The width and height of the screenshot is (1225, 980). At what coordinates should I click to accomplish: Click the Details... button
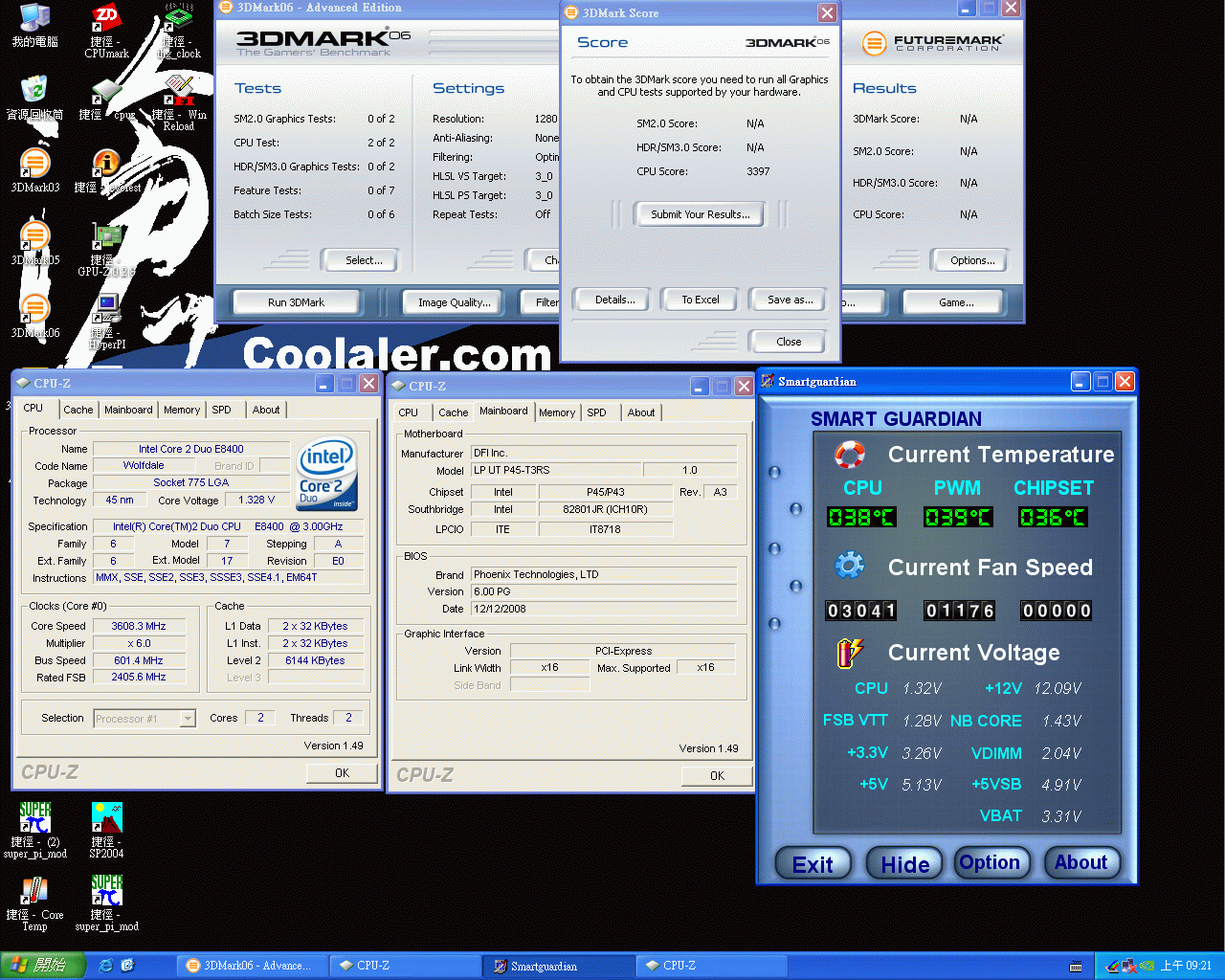[615, 300]
